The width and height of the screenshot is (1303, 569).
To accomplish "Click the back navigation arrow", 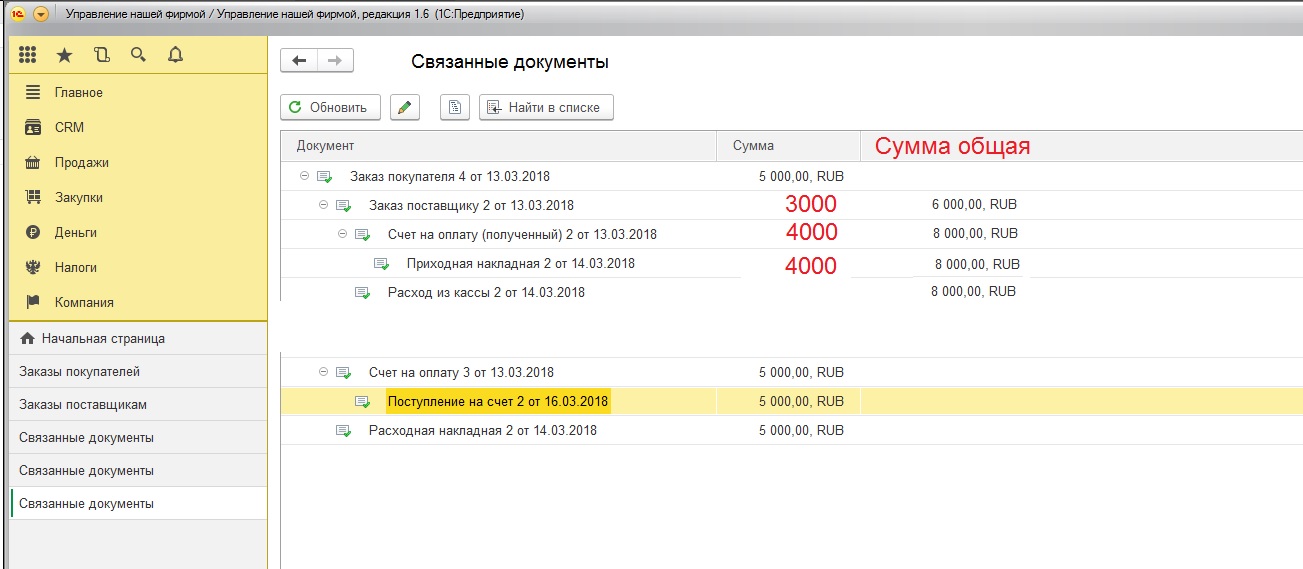I will (x=299, y=62).
